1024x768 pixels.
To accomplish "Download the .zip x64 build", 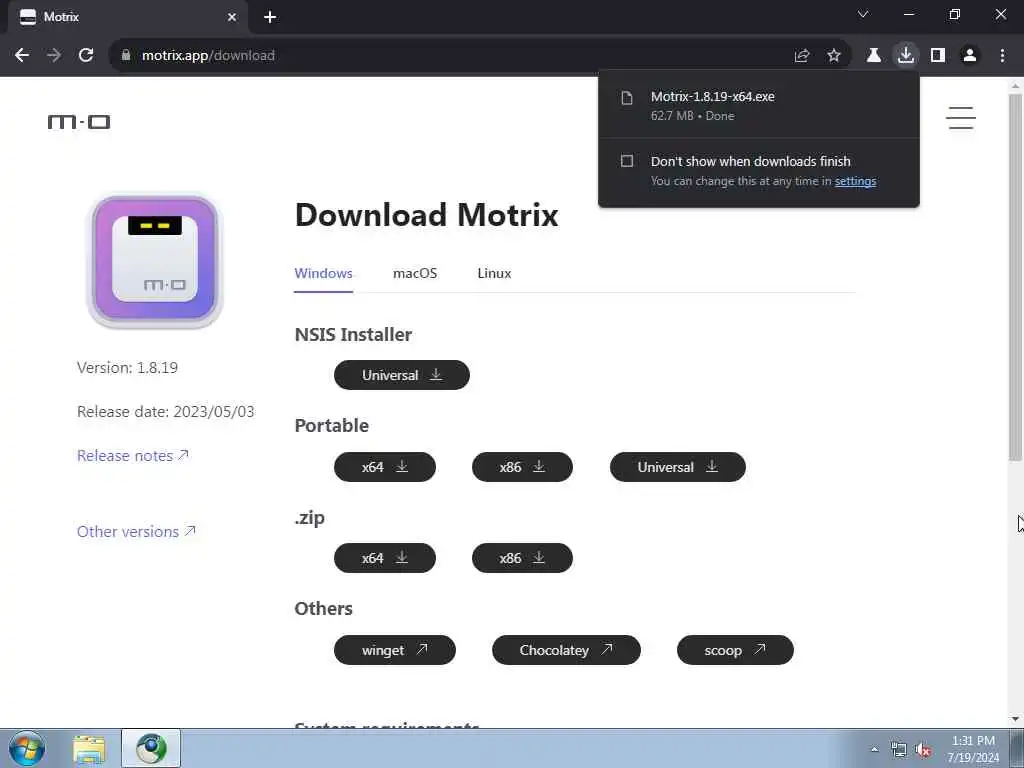I will pos(385,558).
